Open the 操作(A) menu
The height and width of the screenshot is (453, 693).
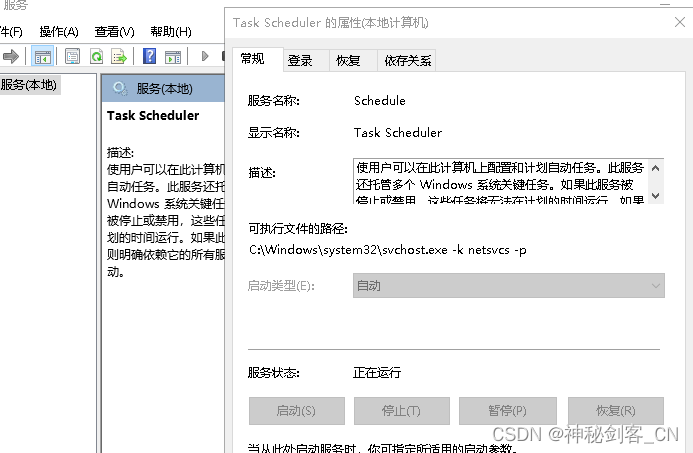click(x=59, y=32)
